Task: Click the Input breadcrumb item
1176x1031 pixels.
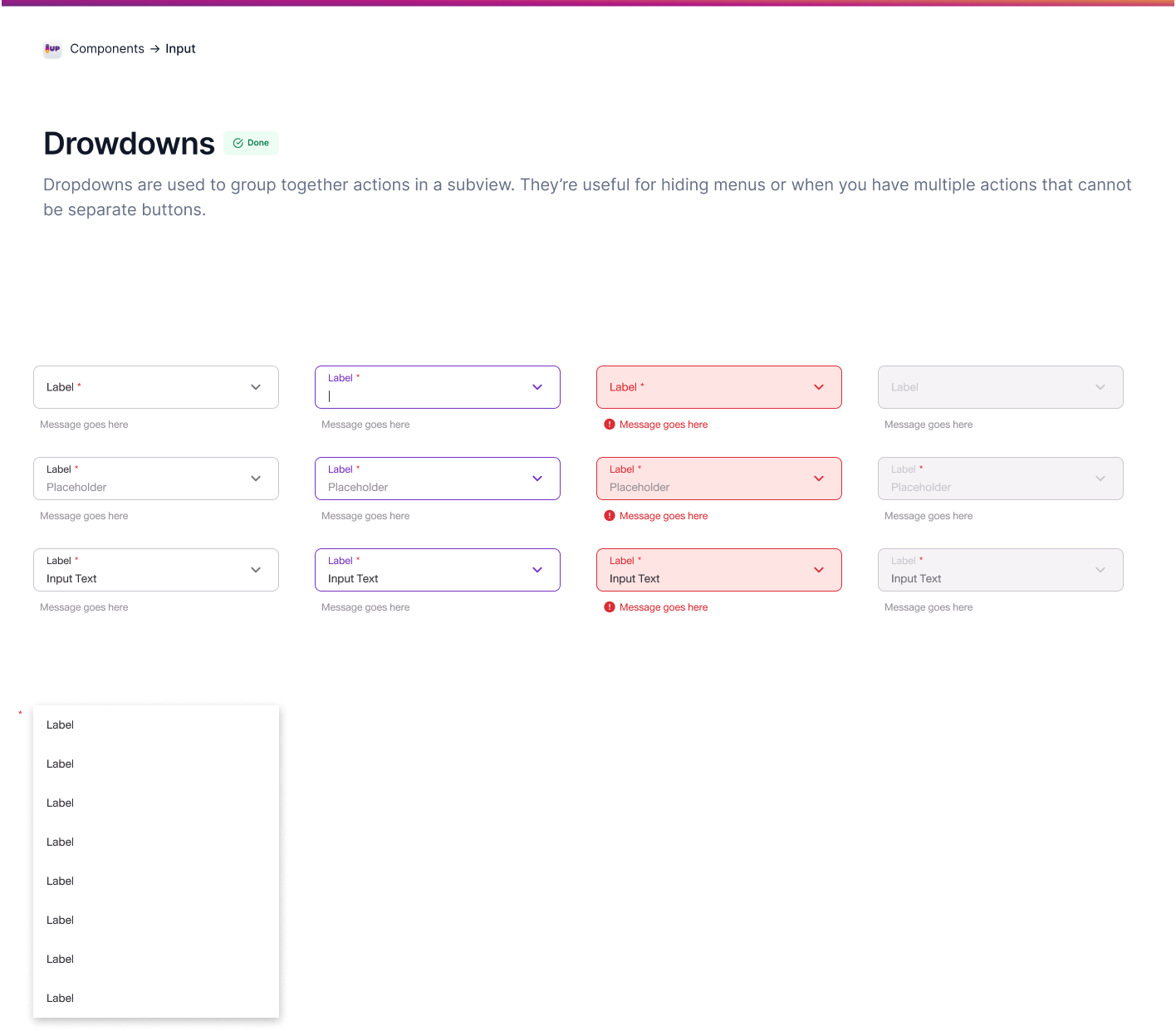Action: point(180,49)
